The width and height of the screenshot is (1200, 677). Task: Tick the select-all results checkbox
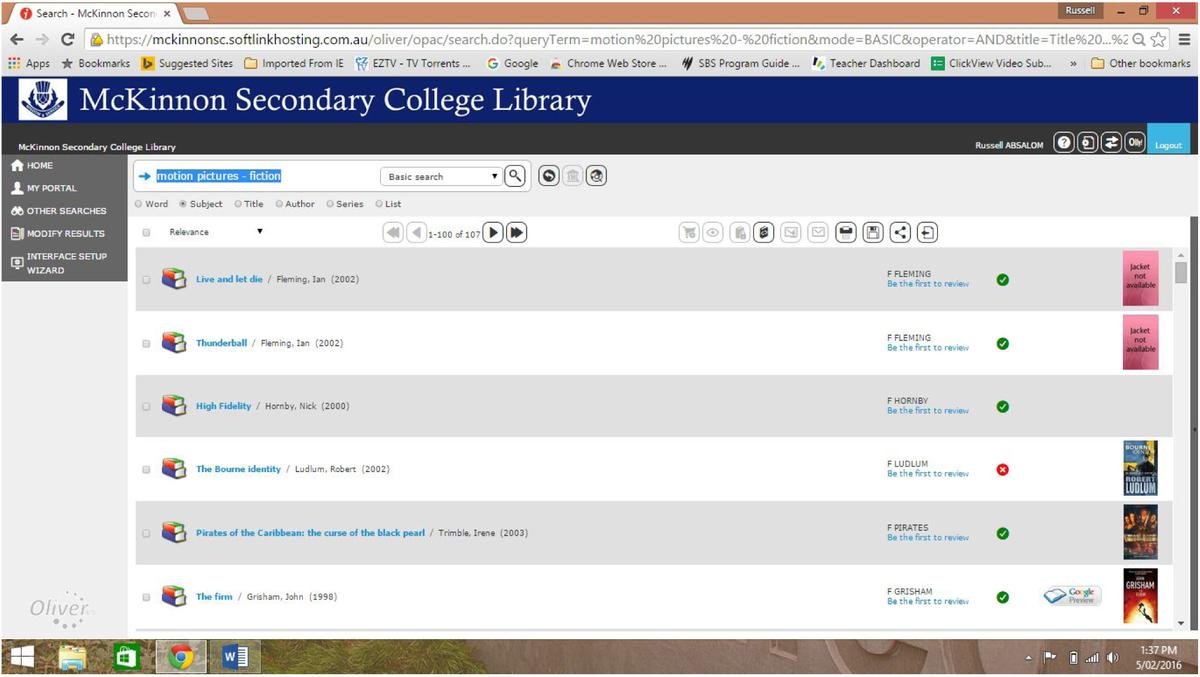coord(146,232)
